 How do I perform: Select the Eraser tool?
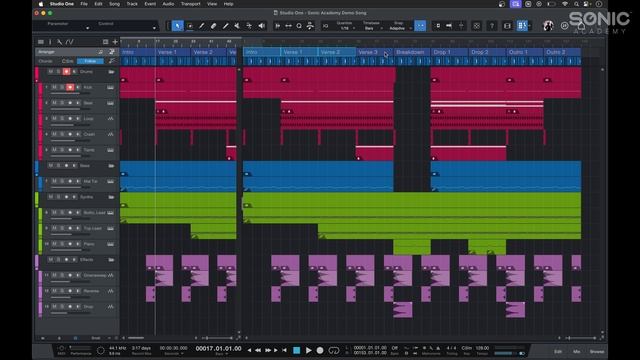coord(213,26)
